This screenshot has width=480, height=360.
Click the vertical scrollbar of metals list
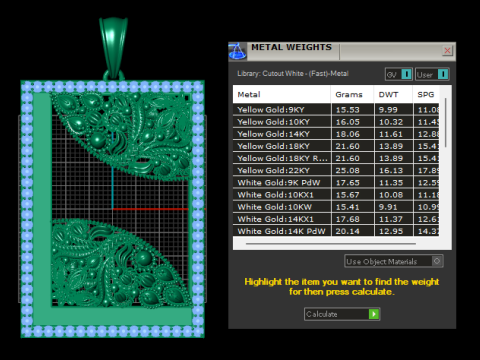click(x=446, y=122)
